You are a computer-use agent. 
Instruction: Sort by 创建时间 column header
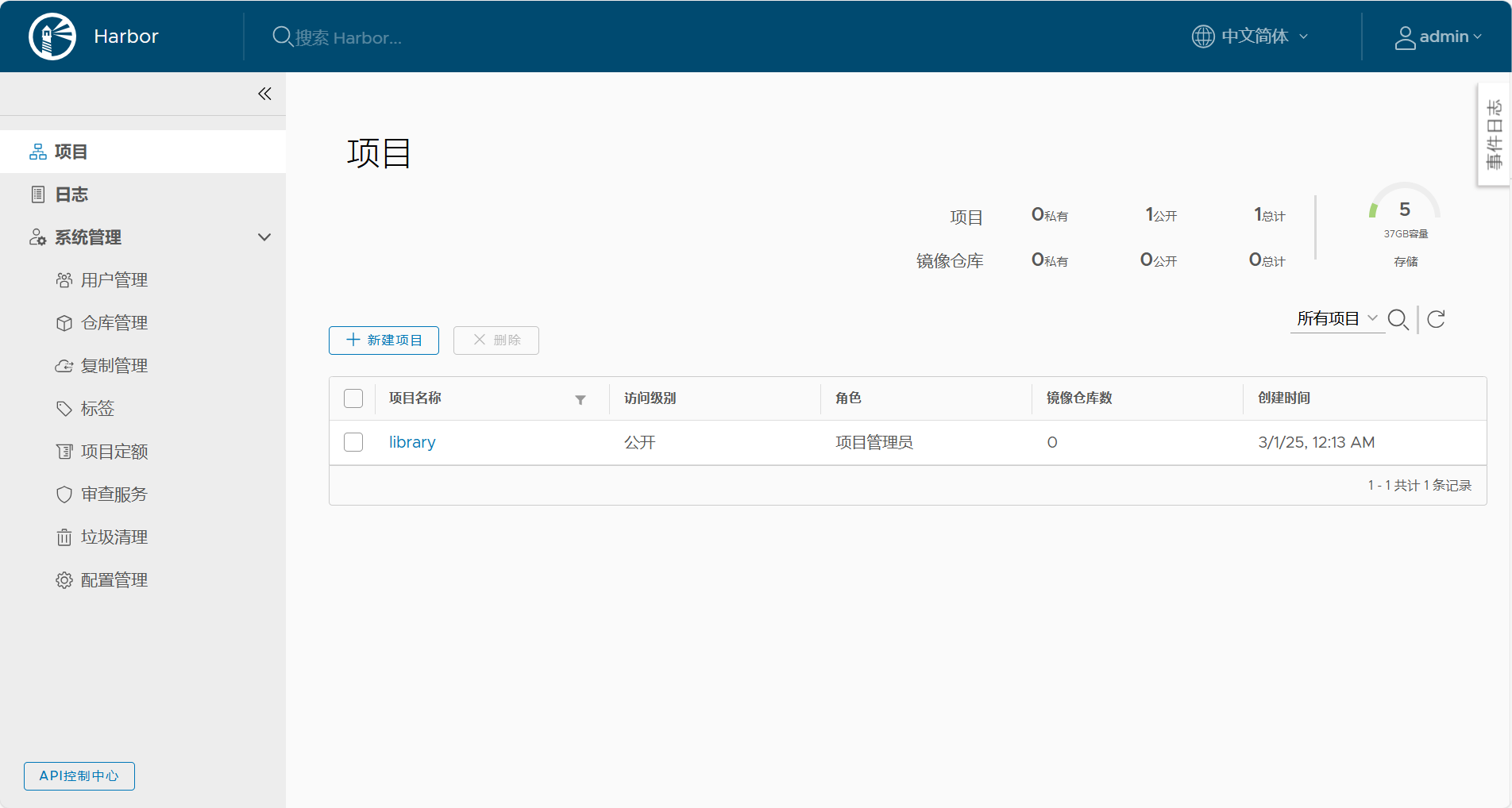point(1284,398)
